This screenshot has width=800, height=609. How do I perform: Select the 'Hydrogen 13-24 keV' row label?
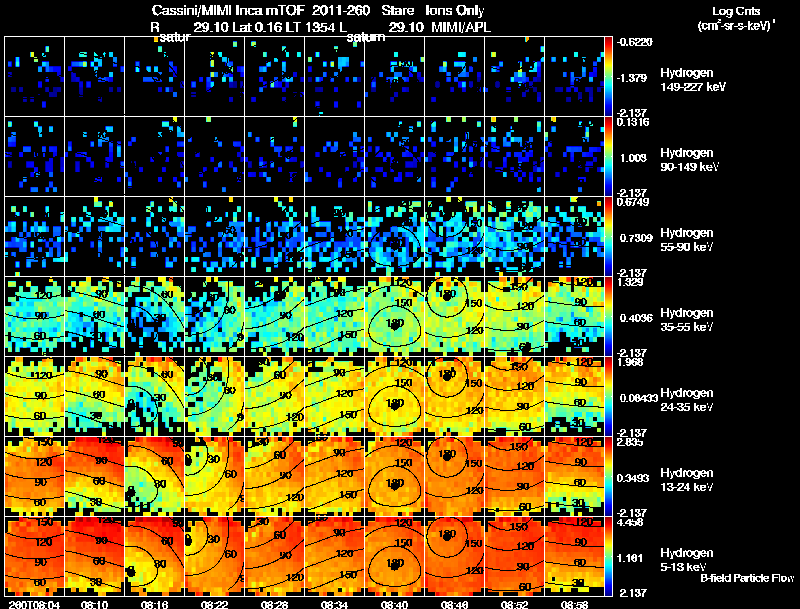coord(687,480)
